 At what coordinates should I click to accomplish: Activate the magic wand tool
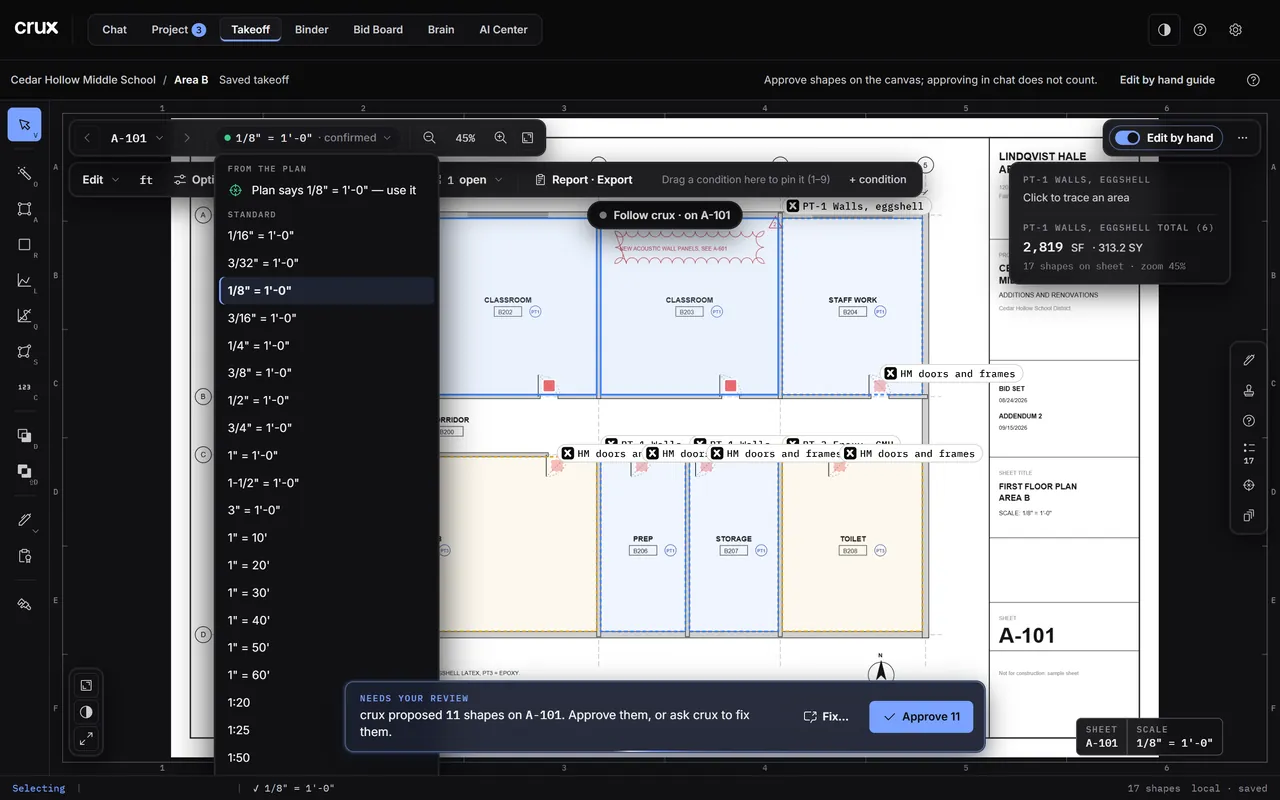25,173
